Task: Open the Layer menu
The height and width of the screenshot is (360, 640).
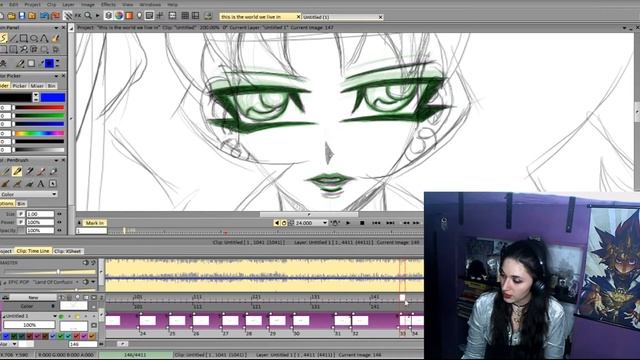Action: point(68,4)
